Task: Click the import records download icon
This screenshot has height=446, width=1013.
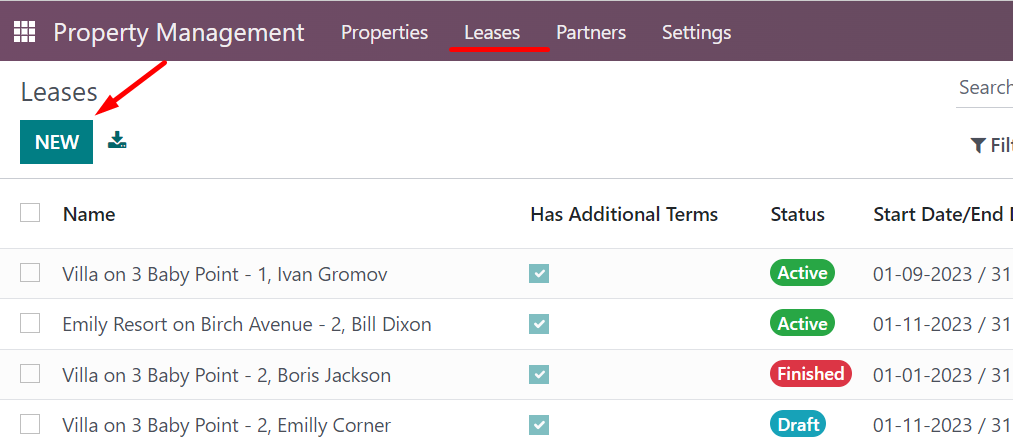Action: pos(117,140)
